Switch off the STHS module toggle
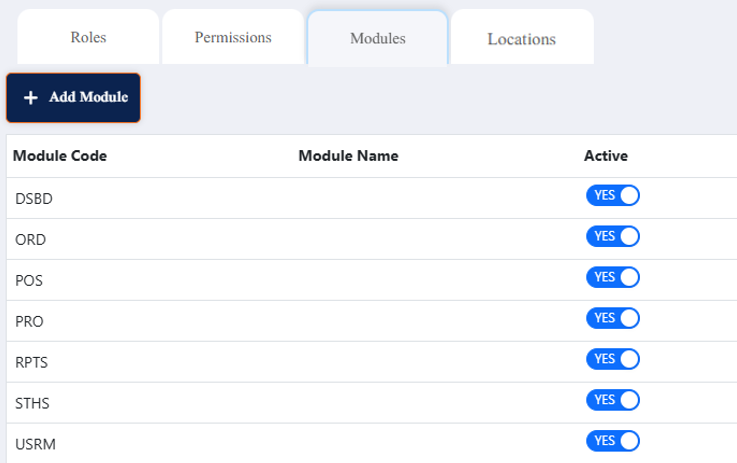 [612, 400]
